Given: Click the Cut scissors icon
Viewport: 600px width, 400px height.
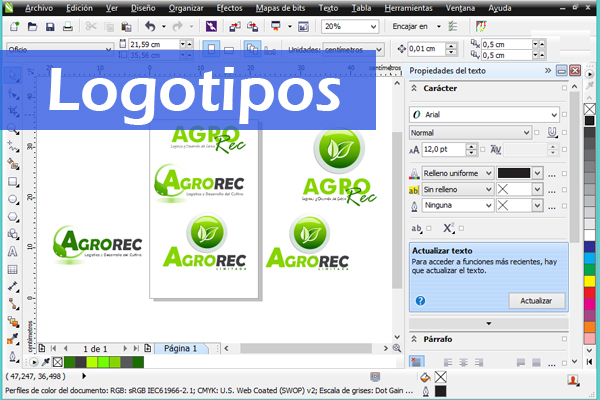Looking at the screenshot, I should point(91,26).
